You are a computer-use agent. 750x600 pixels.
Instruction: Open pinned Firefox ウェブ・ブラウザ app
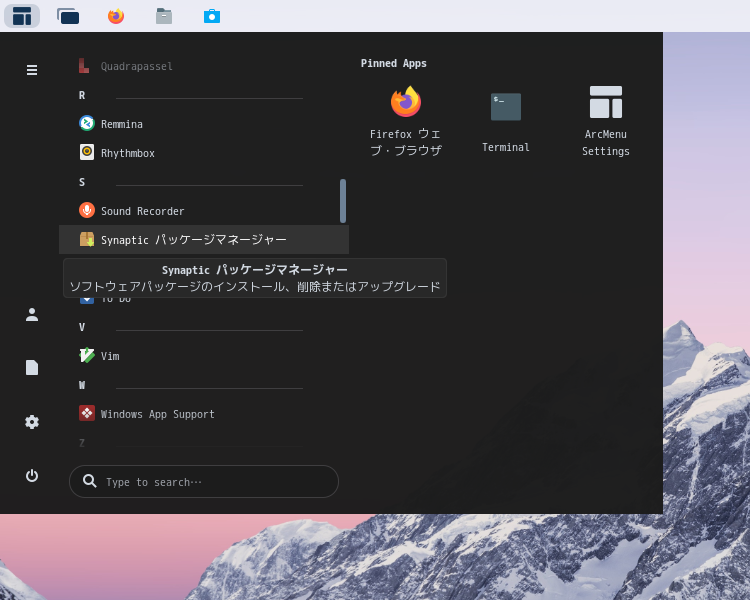pyautogui.click(x=406, y=121)
